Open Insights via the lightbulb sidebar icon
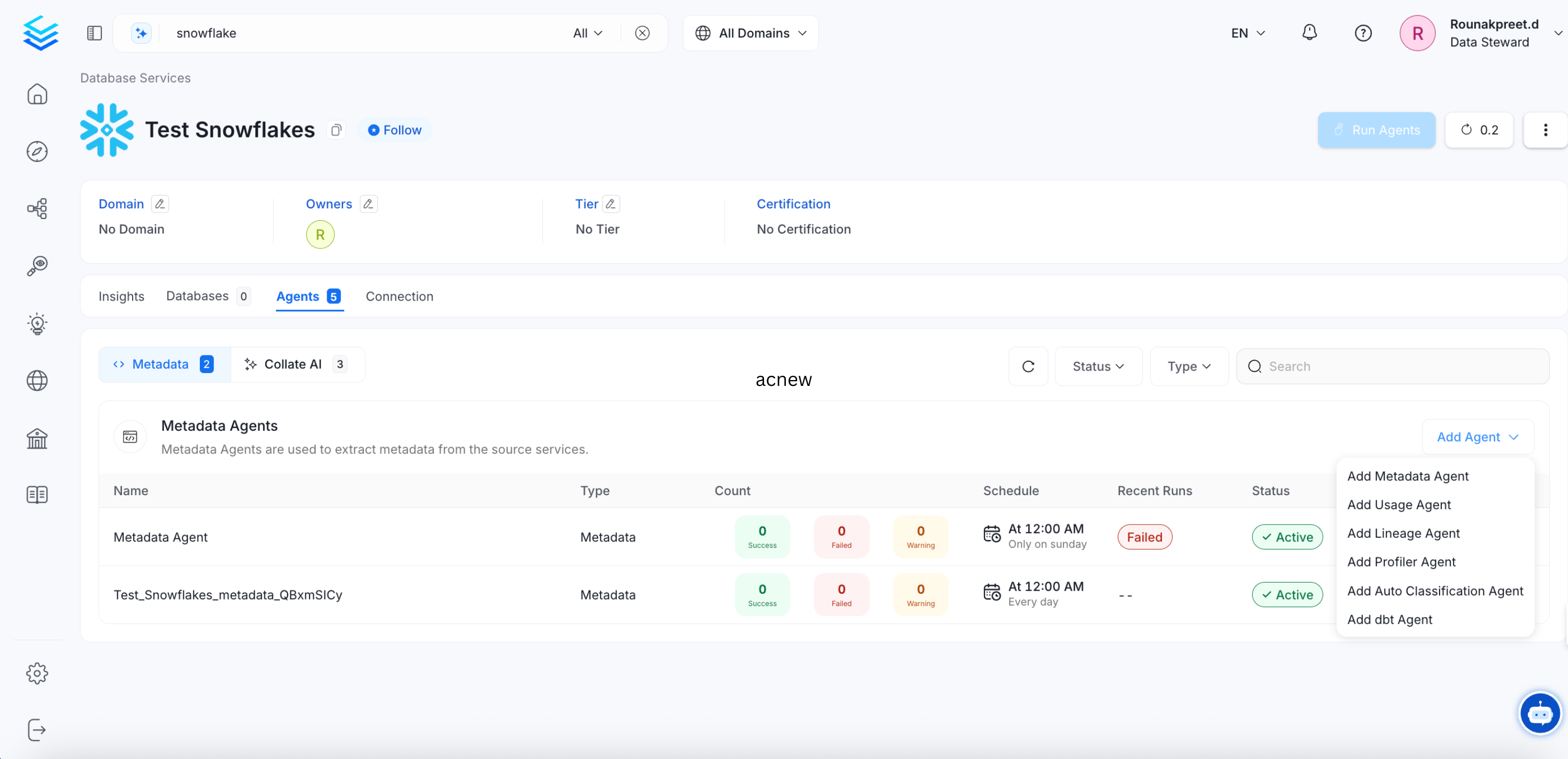This screenshot has width=1568, height=759. pos(37,324)
